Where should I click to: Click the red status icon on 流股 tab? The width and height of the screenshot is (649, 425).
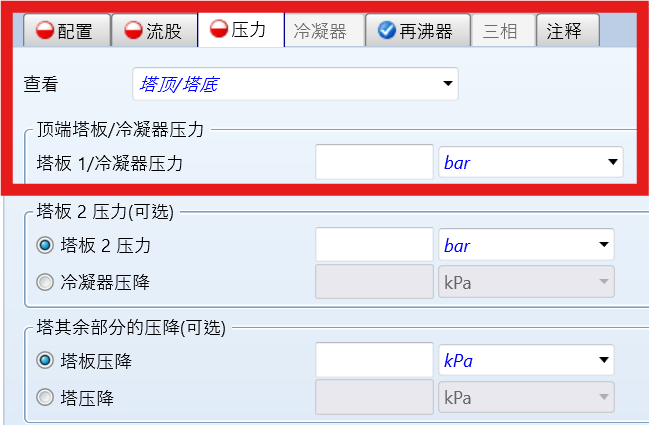click(133, 31)
